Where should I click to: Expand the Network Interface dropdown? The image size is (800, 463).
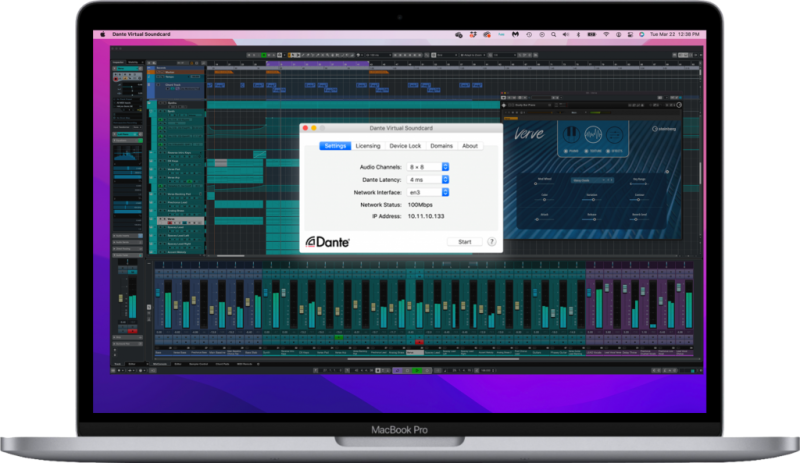point(446,191)
